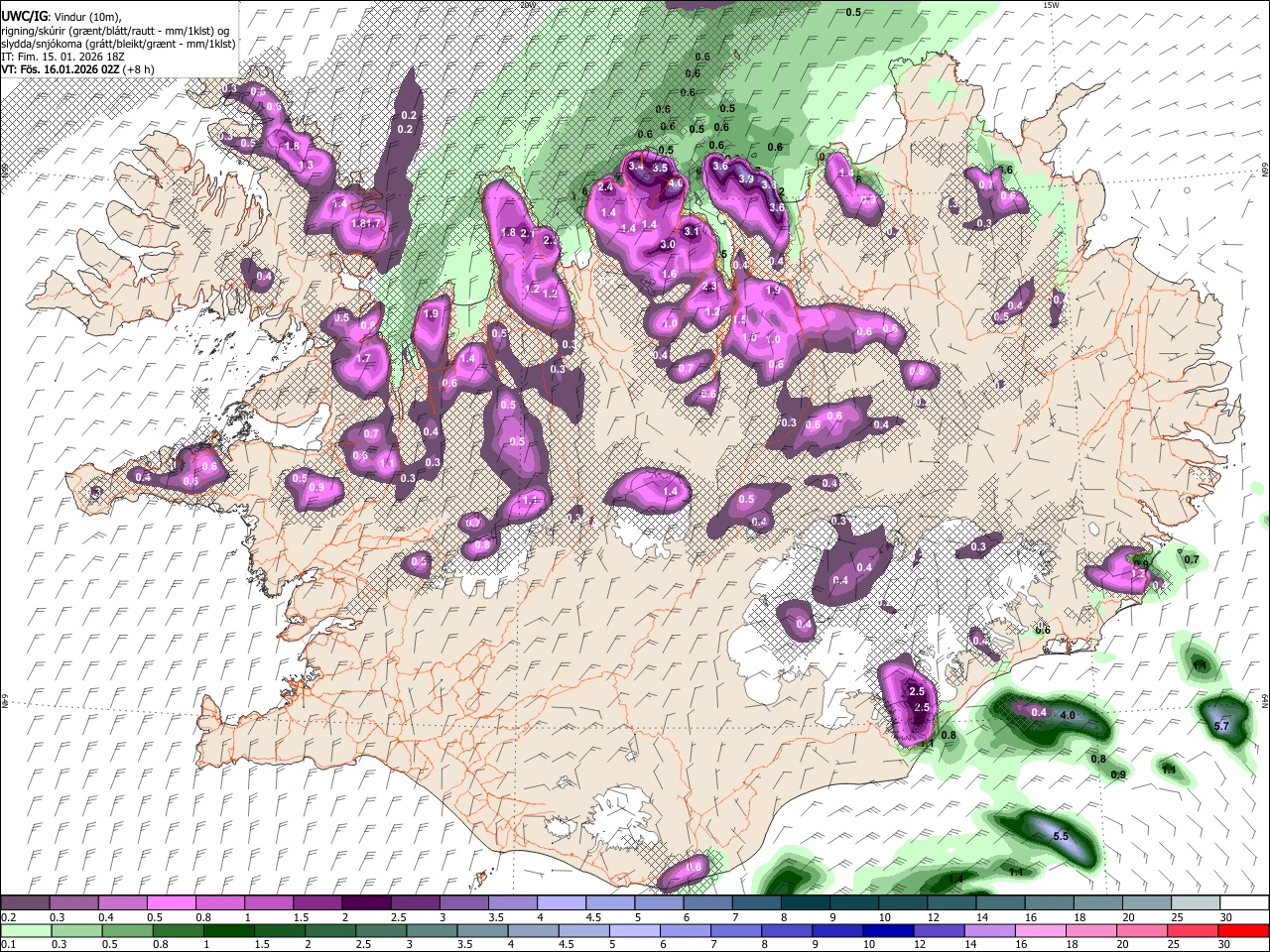Click the 0.2 label on the snow legend

[x=8, y=917]
